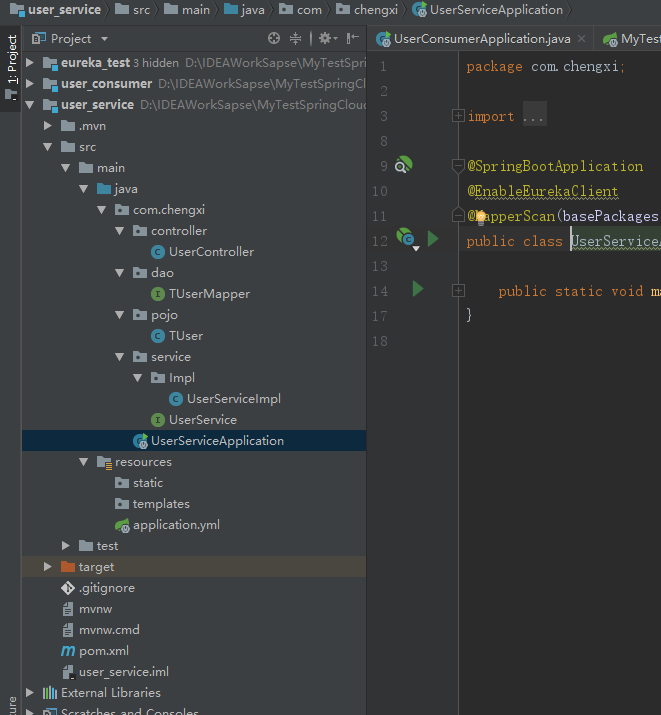
Task: Expand the .mvn folder
Action: pyautogui.click(x=48, y=125)
